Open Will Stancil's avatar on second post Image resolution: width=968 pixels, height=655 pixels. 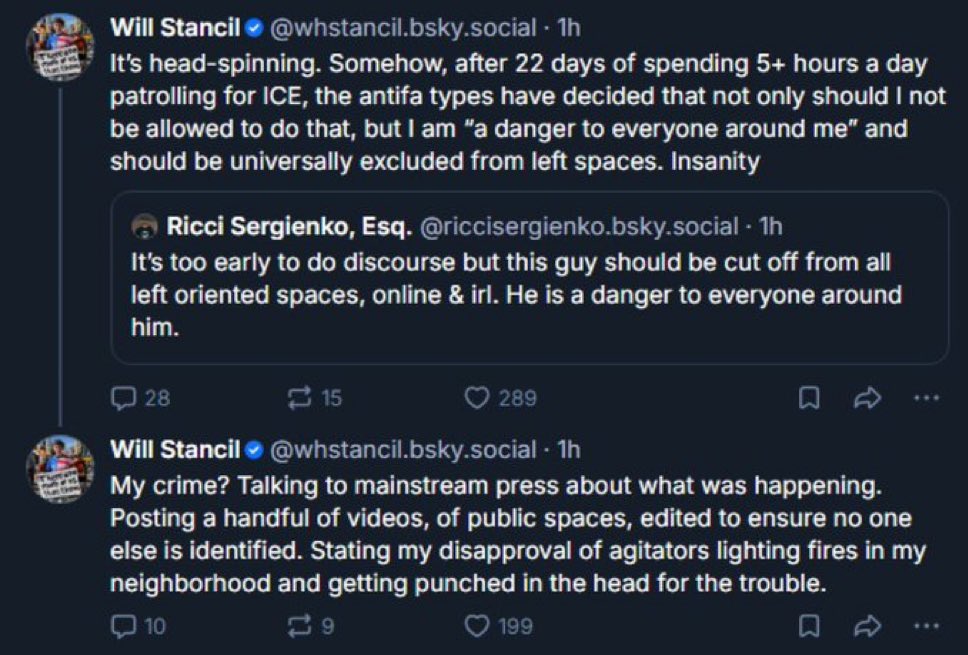tap(60, 468)
